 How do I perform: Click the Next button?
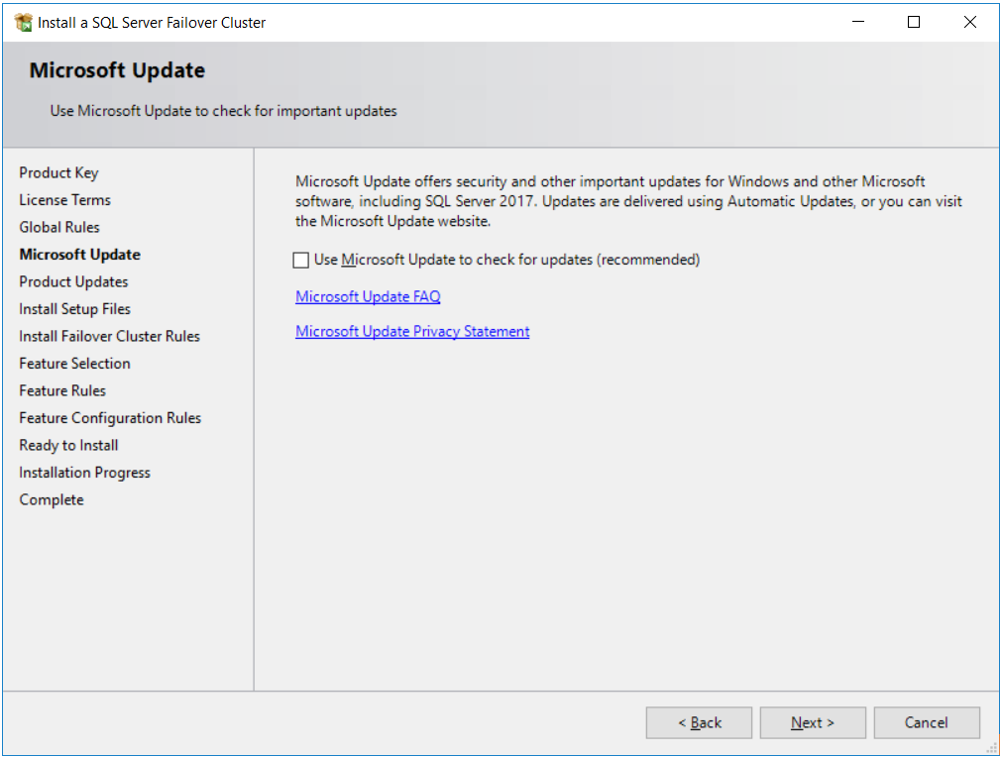point(812,723)
